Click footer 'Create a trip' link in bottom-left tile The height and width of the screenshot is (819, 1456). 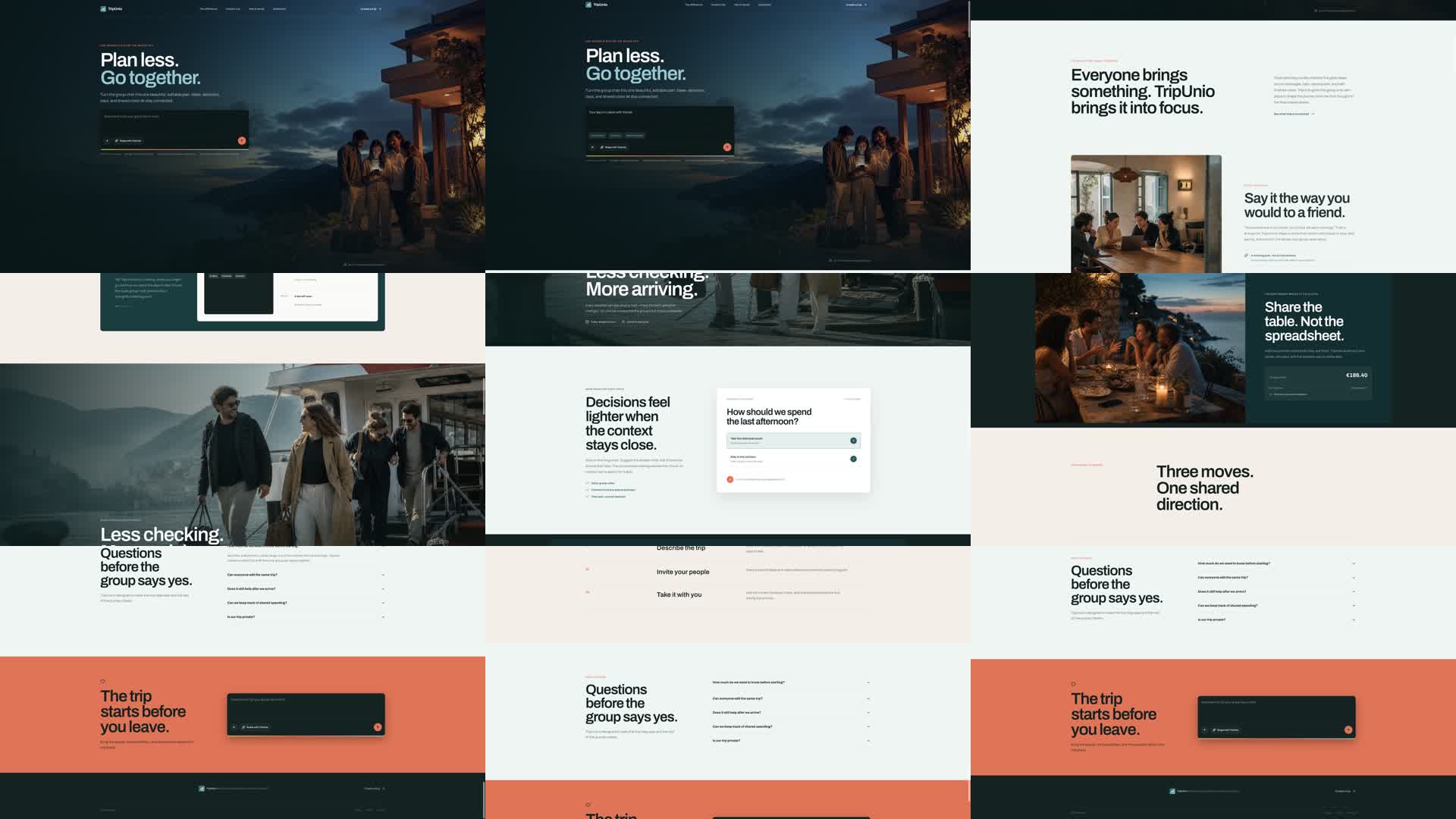(x=375, y=789)
